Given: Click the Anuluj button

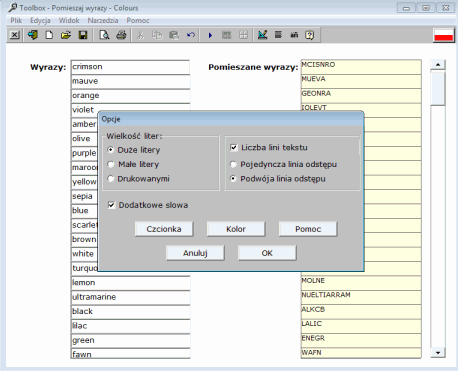Looking at the screenshot, I should (195, 253).
